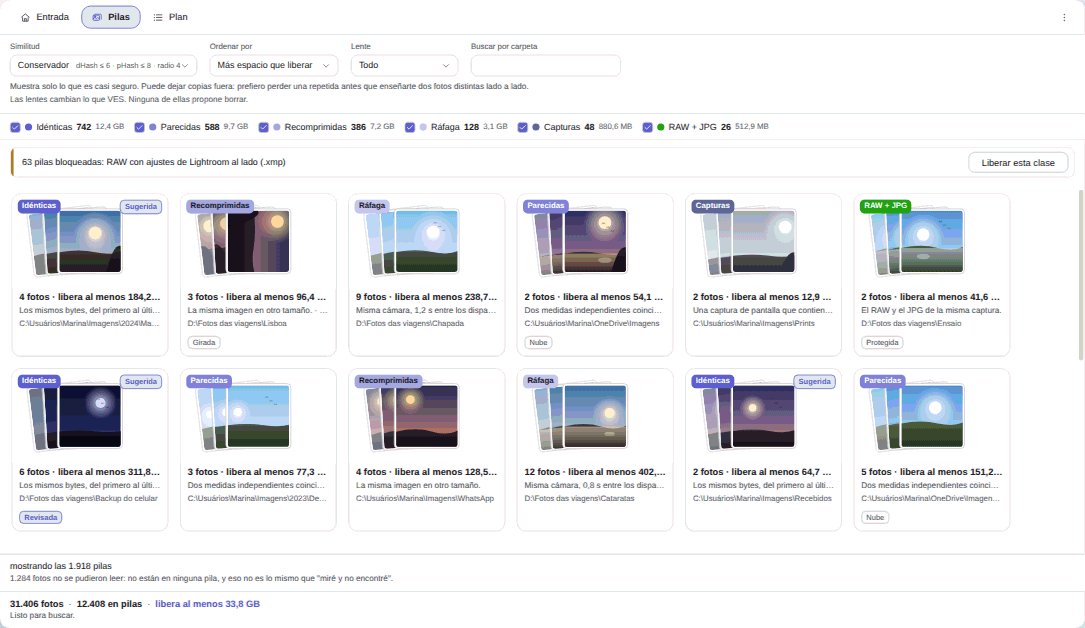Click the list icon next to Plan
The width and height of the screenshot is (1085, 628).
point(158,17)
